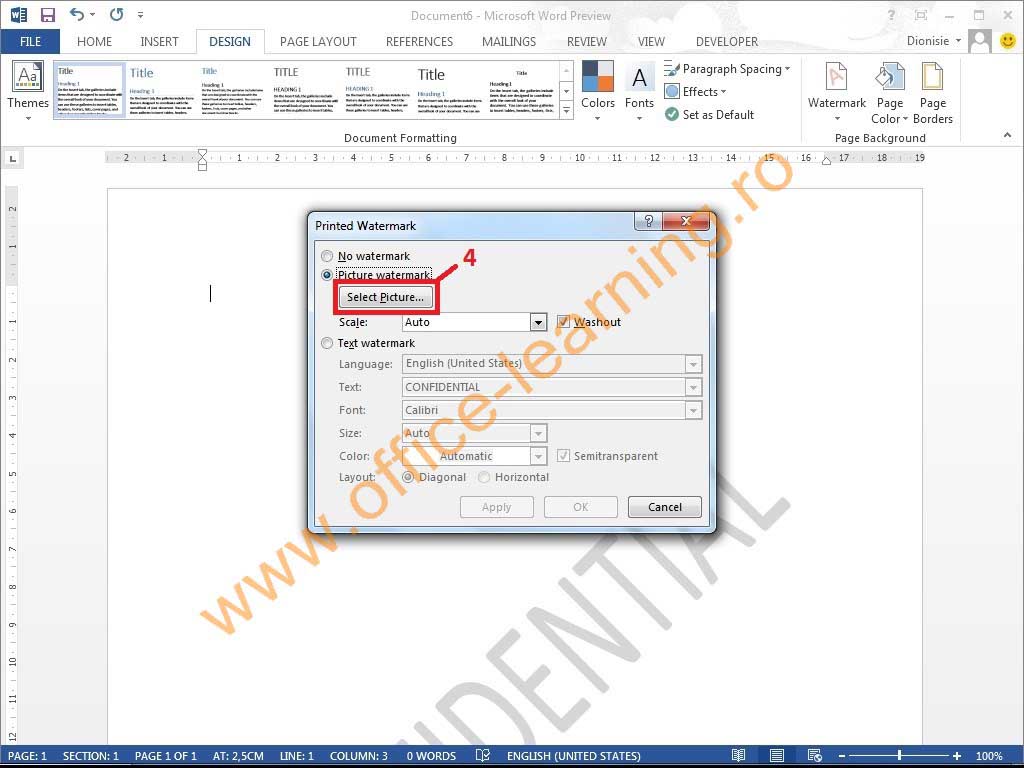Screen dimensions: 1024x768
Task: Click the Effects icon
Action: (672, 91)
